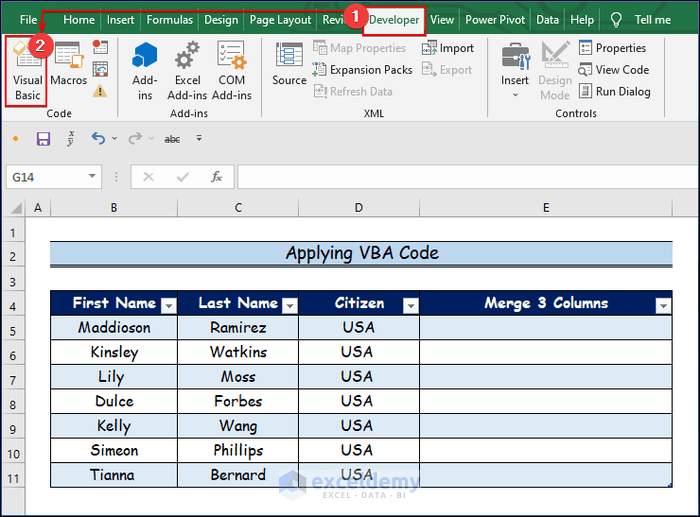The height and width of the screenshot is (517, 700).
Task: Switch to the Formulas tab
Action: click(170, 20)
